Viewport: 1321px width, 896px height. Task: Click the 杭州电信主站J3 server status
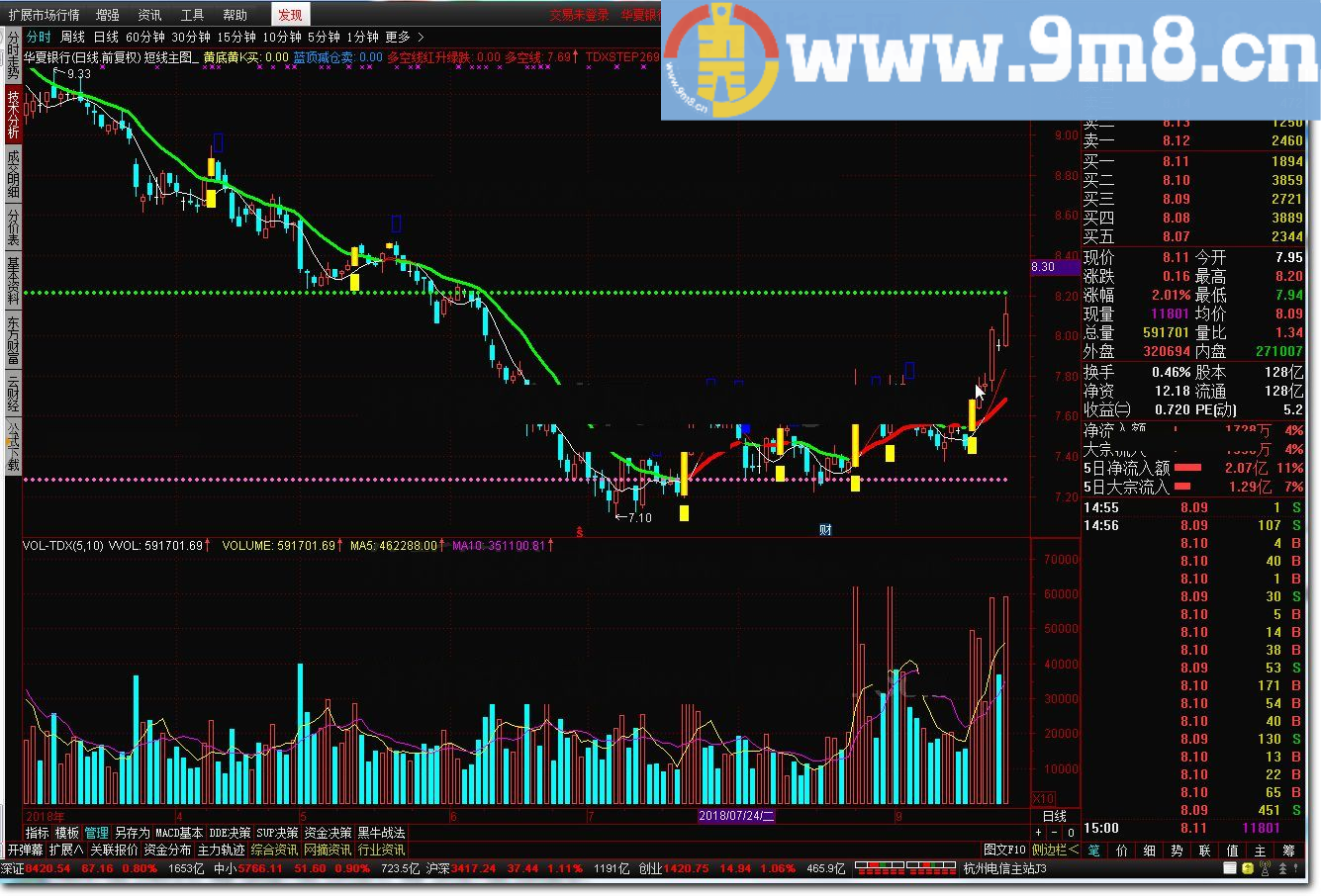[x=1004, y=868]
